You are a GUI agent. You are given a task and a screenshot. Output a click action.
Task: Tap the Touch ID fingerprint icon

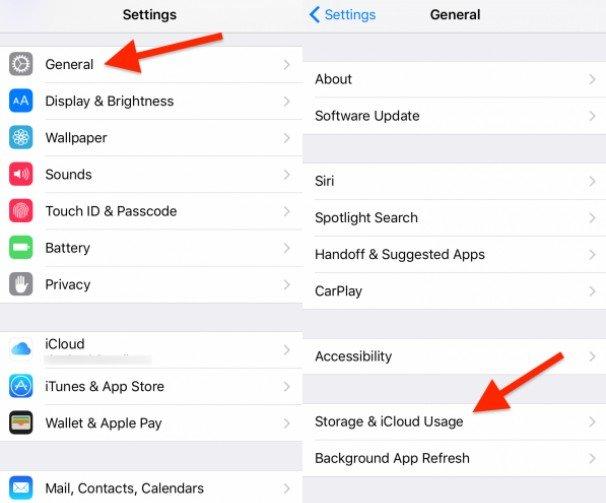21,211
